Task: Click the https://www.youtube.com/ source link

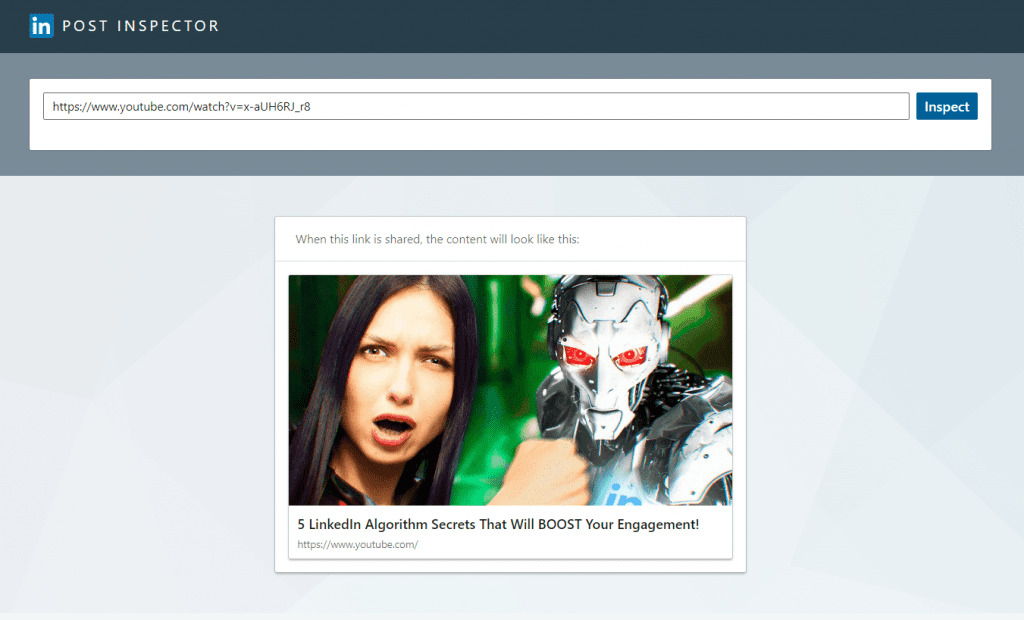Action: pyautogui.click(x=359, y=544)
